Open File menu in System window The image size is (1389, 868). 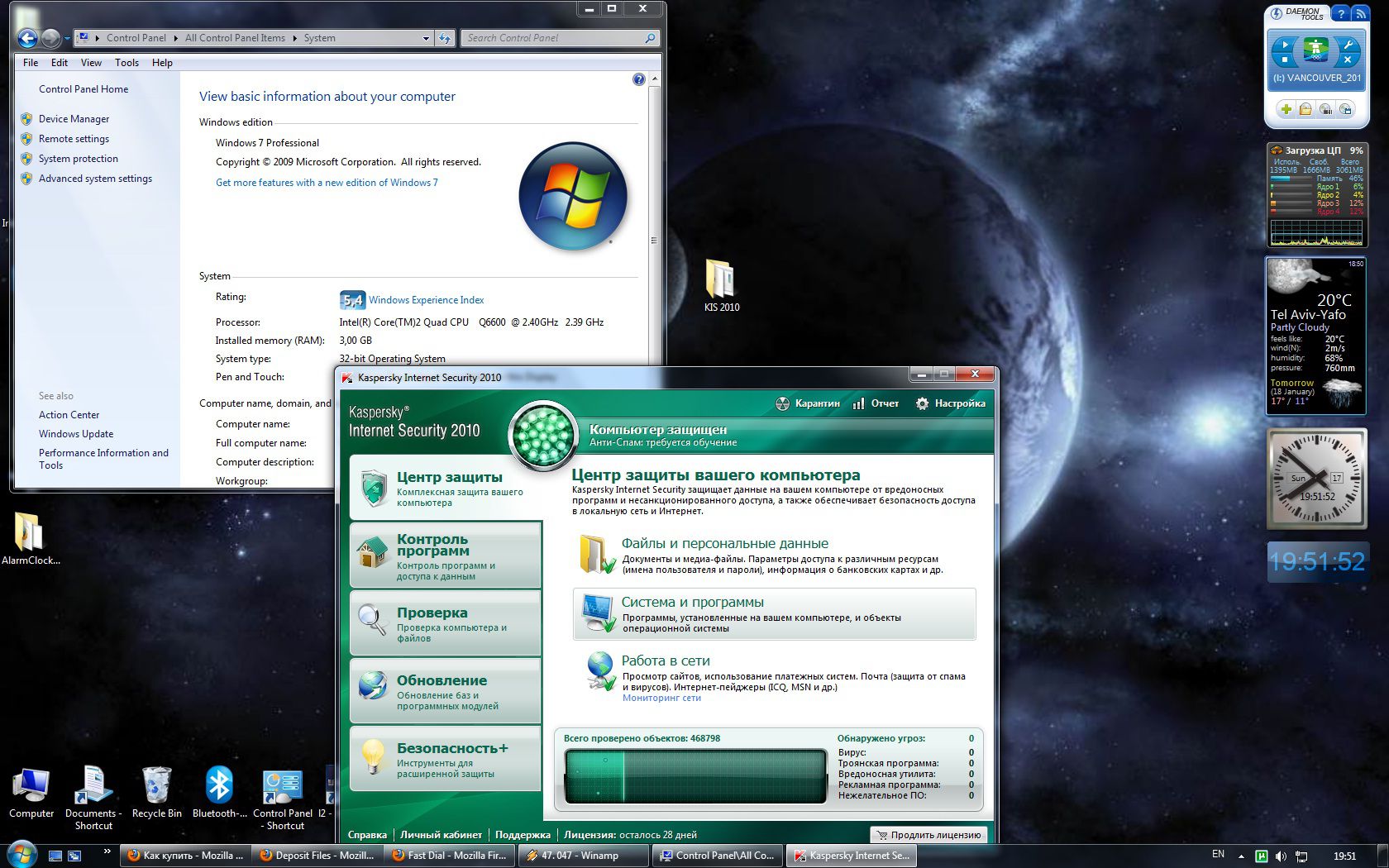31,63
